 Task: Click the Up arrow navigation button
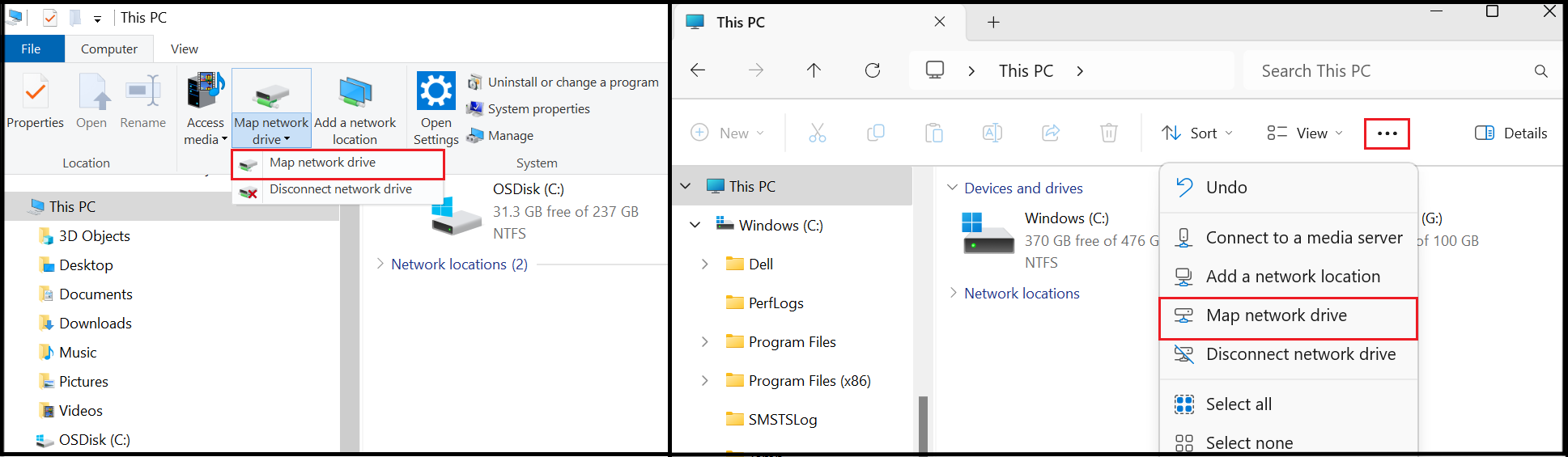pos(814,70)
